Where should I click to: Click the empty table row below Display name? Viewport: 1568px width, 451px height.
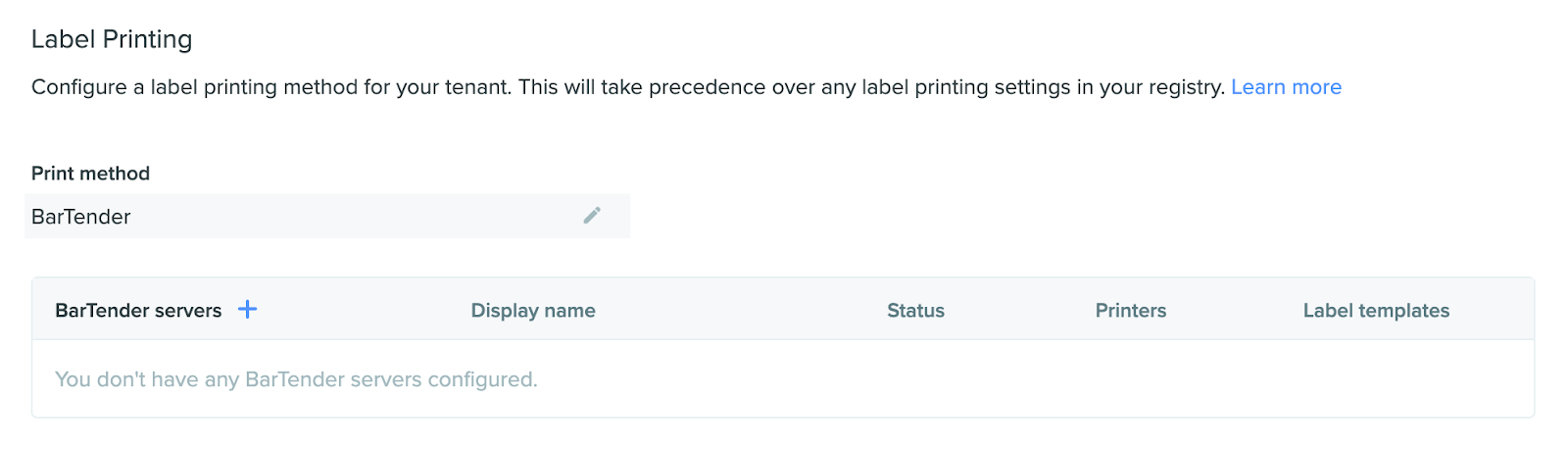(x=686, y=379)
